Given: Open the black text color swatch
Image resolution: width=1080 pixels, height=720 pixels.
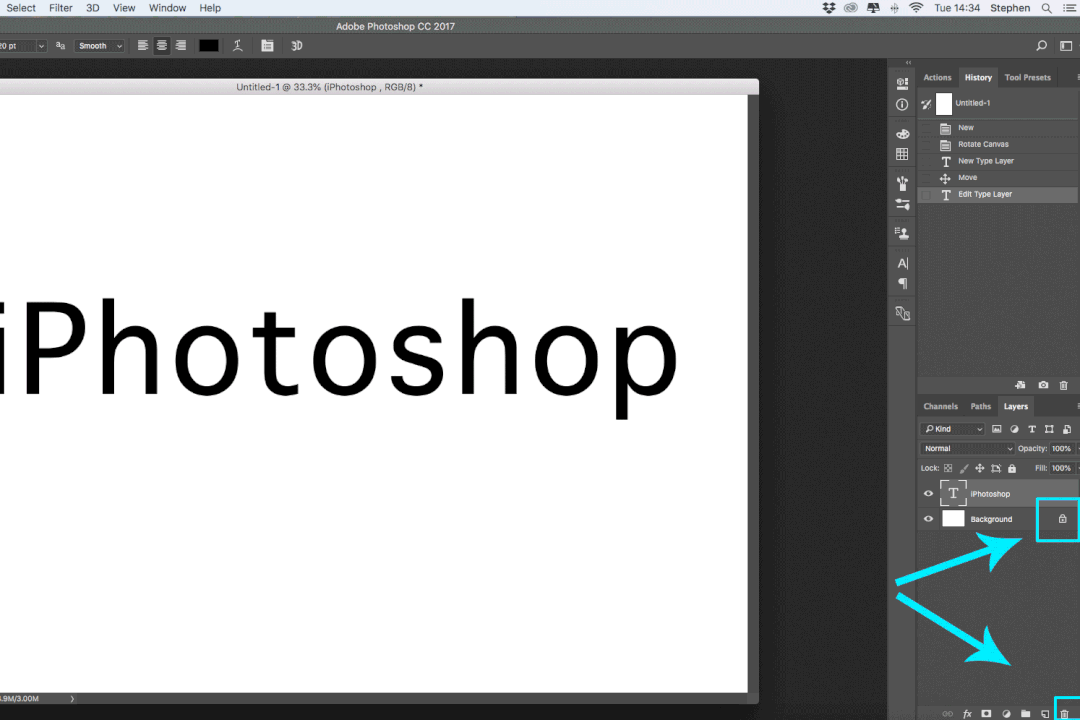Looking at the screenshot, I should (209, 45).
